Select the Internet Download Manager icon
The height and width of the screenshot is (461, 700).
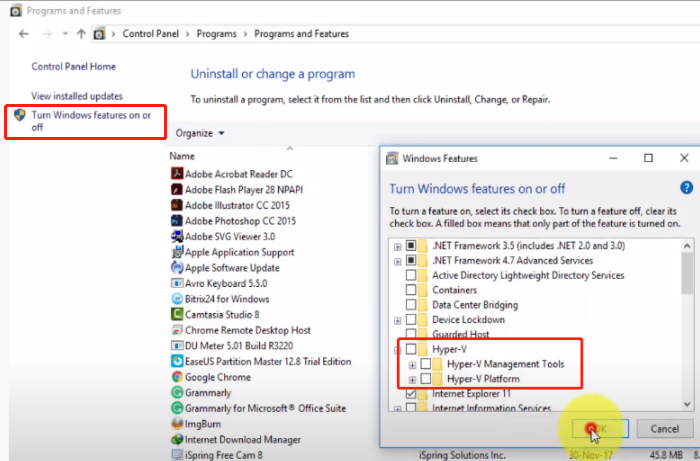coord(176,439)
